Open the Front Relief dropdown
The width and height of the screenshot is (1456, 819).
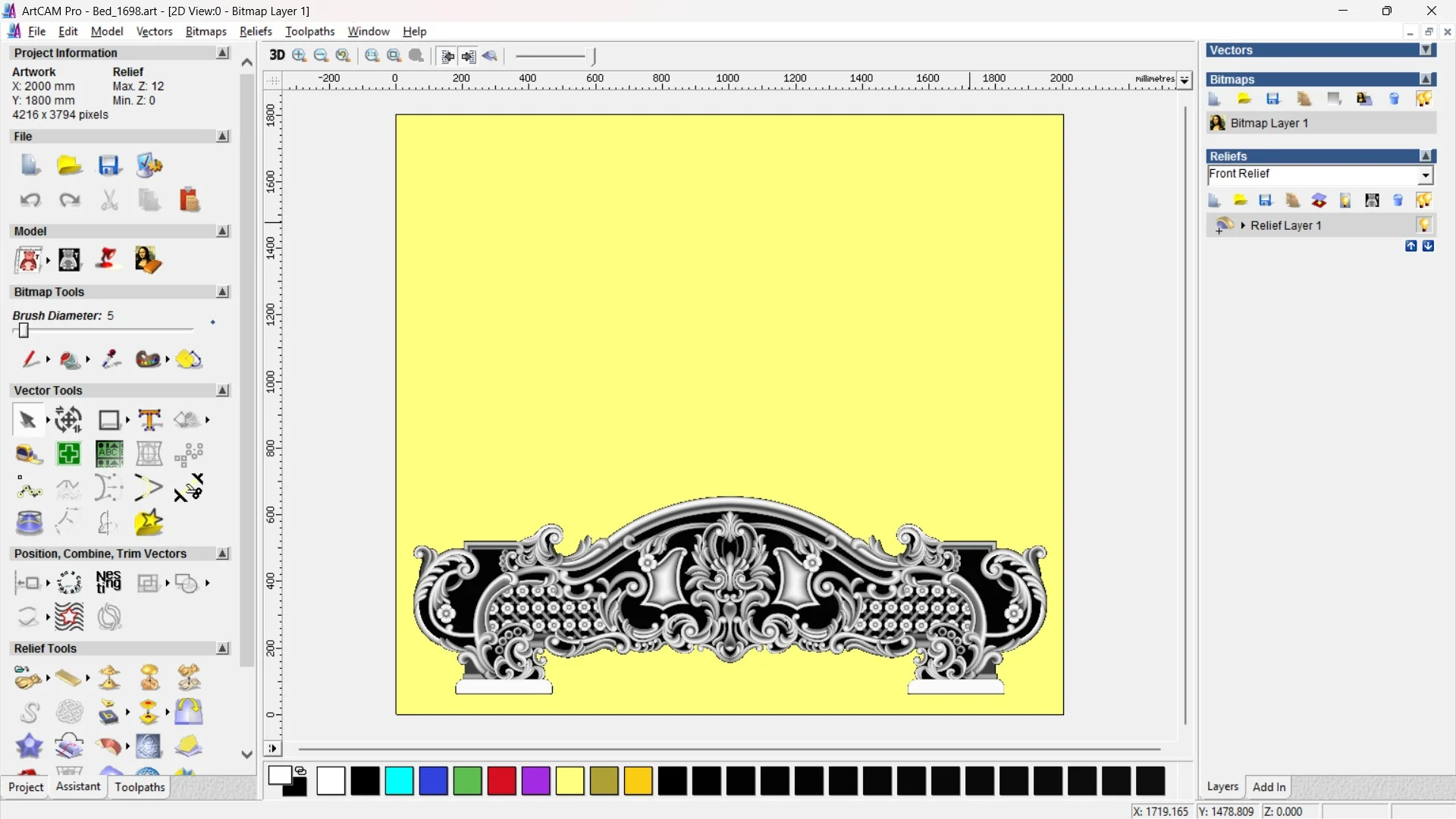point(1425,175)
